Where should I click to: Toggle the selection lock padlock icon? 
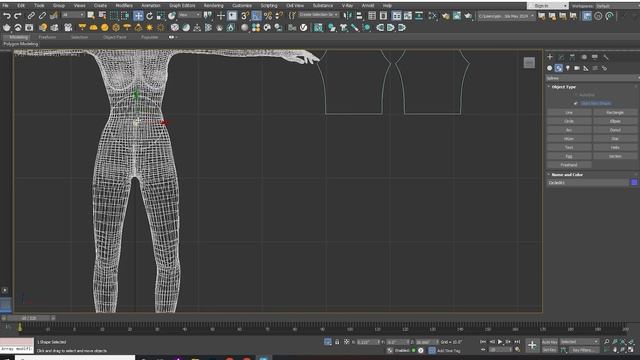(x=337, y=342)
